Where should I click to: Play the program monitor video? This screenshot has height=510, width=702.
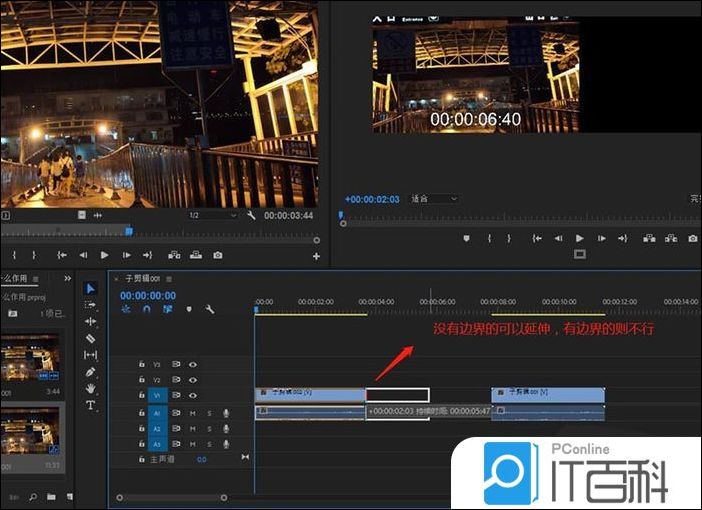coord(579,238)
